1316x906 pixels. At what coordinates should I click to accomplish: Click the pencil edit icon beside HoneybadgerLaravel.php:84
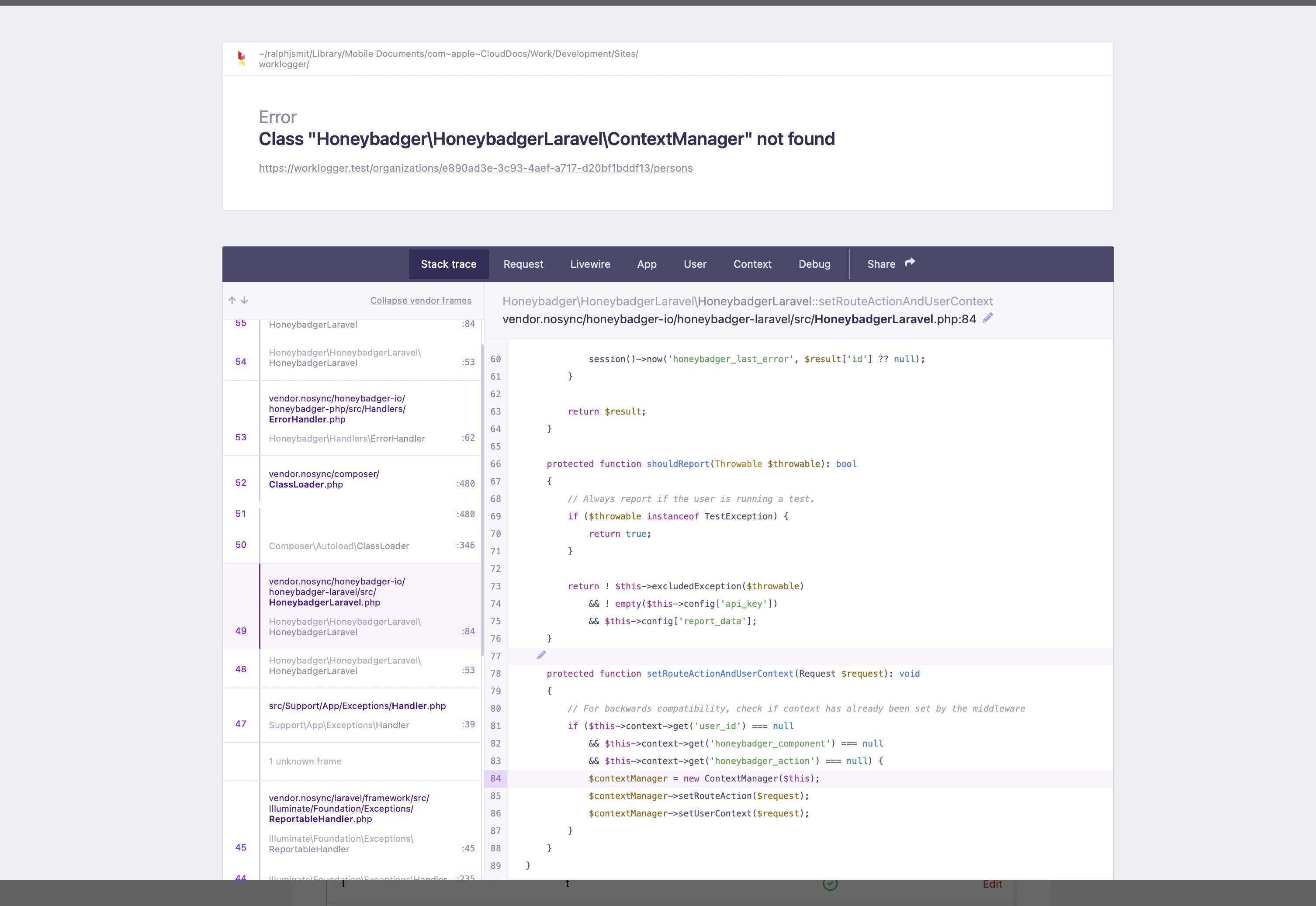(x=988, y=318)
